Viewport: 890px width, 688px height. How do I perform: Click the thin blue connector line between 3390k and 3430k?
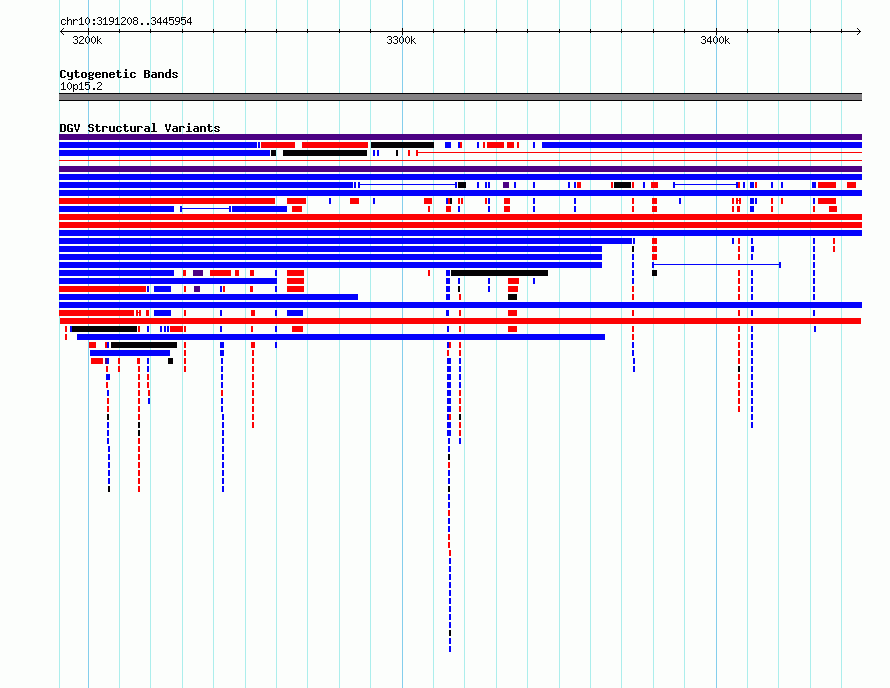click(716, 265)
